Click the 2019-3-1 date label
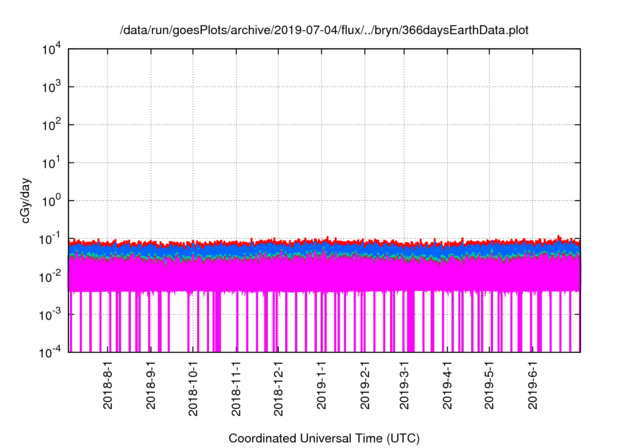Viewport: 640px width, 448px height. pos(404,385)
